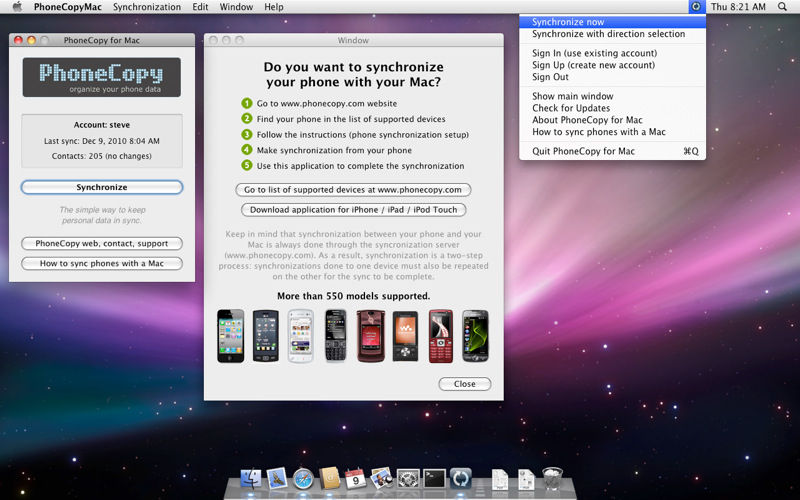Click 'Make synchronization from your phone' step
The image size is (800, 500).
click(334, 150)
